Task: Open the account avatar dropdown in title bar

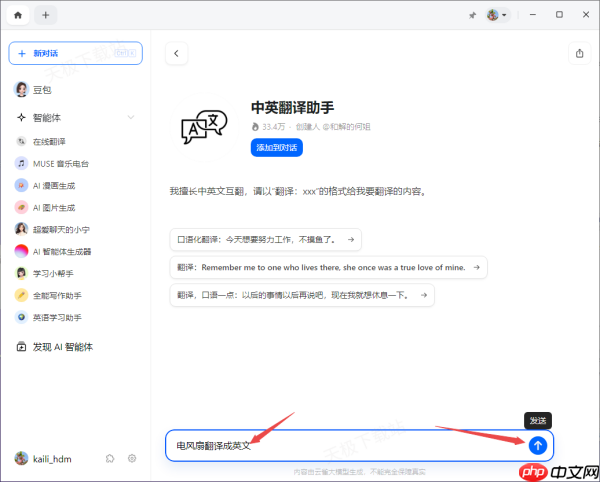Action: [x=497, y=15]
